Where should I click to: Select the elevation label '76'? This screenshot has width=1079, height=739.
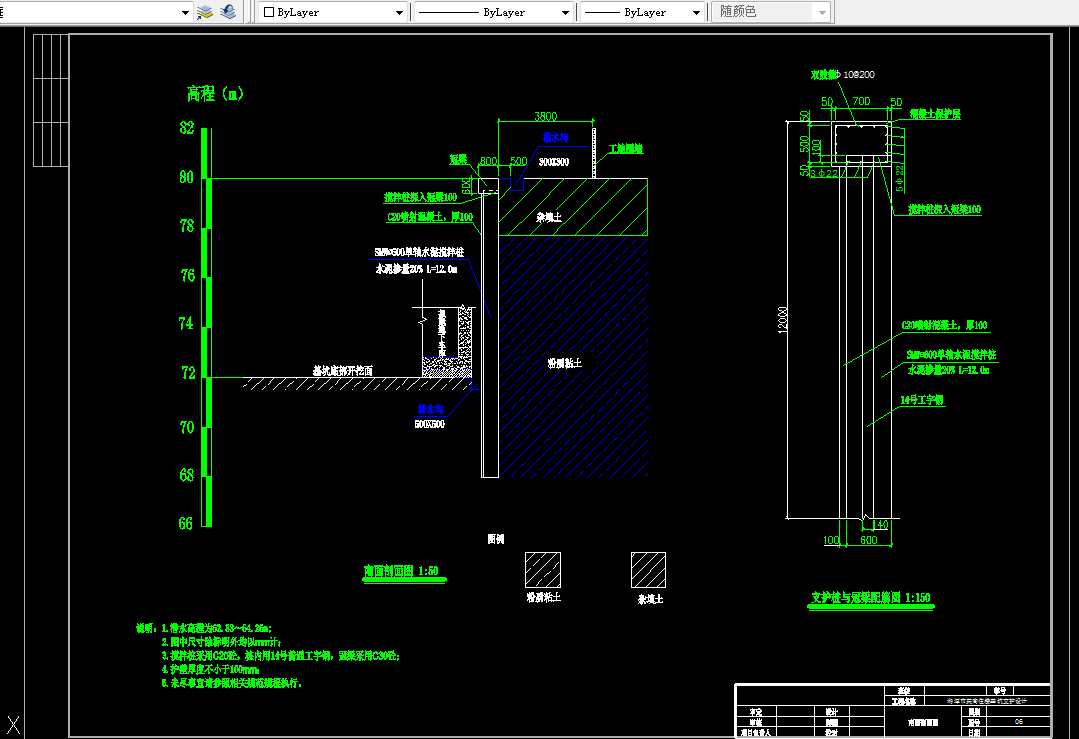tap(187, 276)
